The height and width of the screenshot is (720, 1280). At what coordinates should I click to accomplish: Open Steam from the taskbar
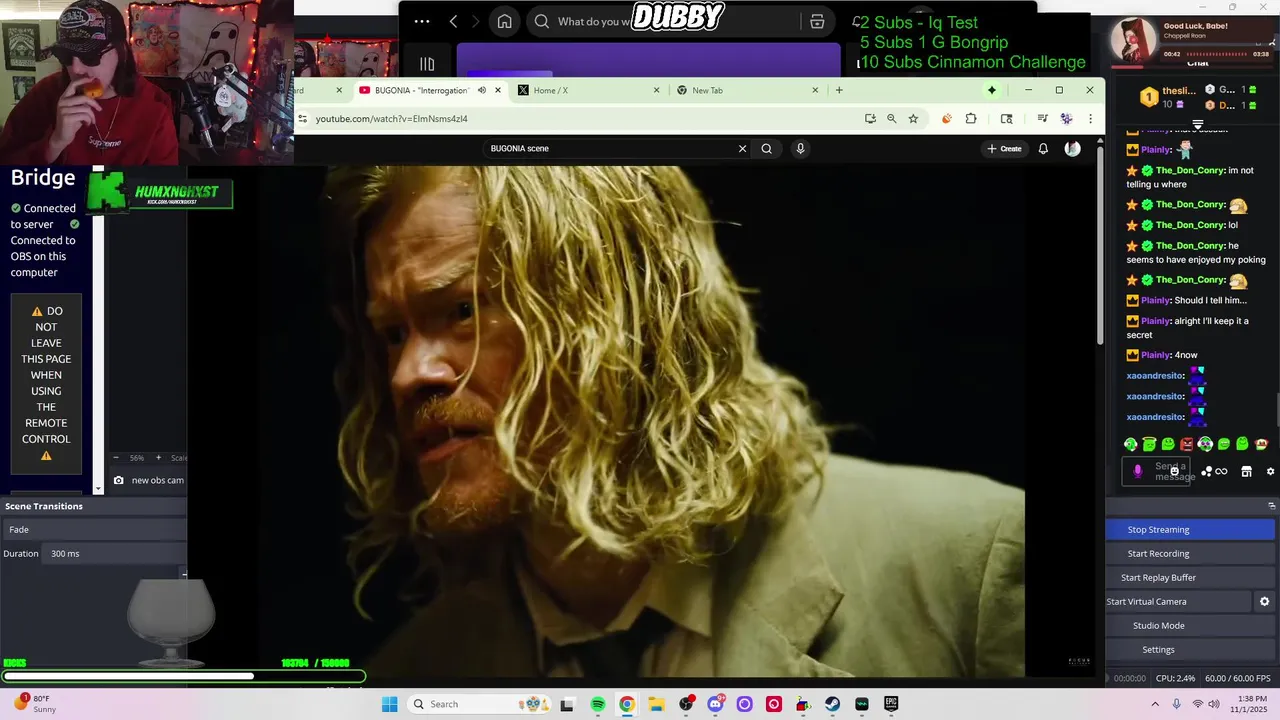(x=832, y=704)
